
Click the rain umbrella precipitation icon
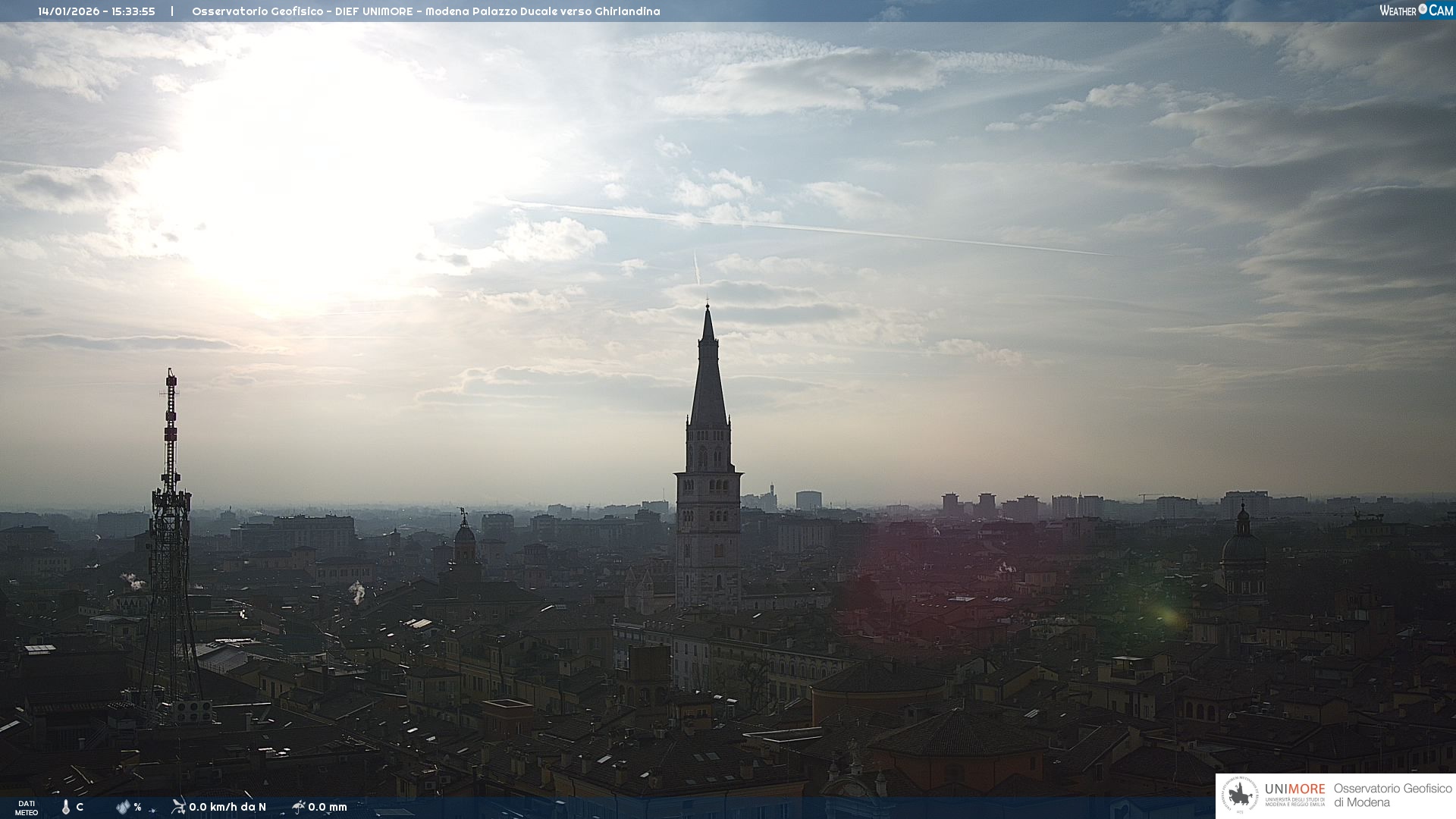coord(298,807)
